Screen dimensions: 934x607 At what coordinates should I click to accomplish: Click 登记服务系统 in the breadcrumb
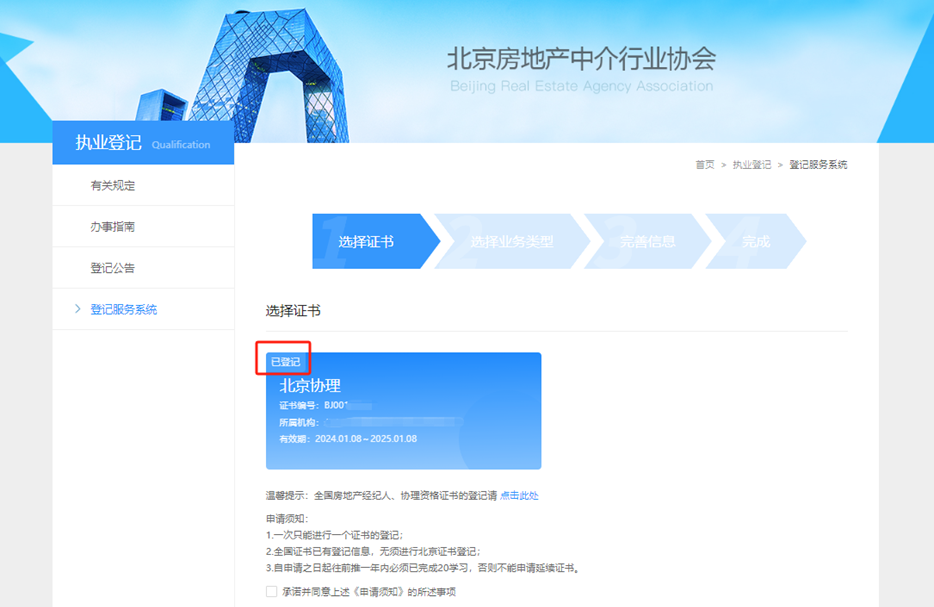pyautogui.click(x=818, y=164)
